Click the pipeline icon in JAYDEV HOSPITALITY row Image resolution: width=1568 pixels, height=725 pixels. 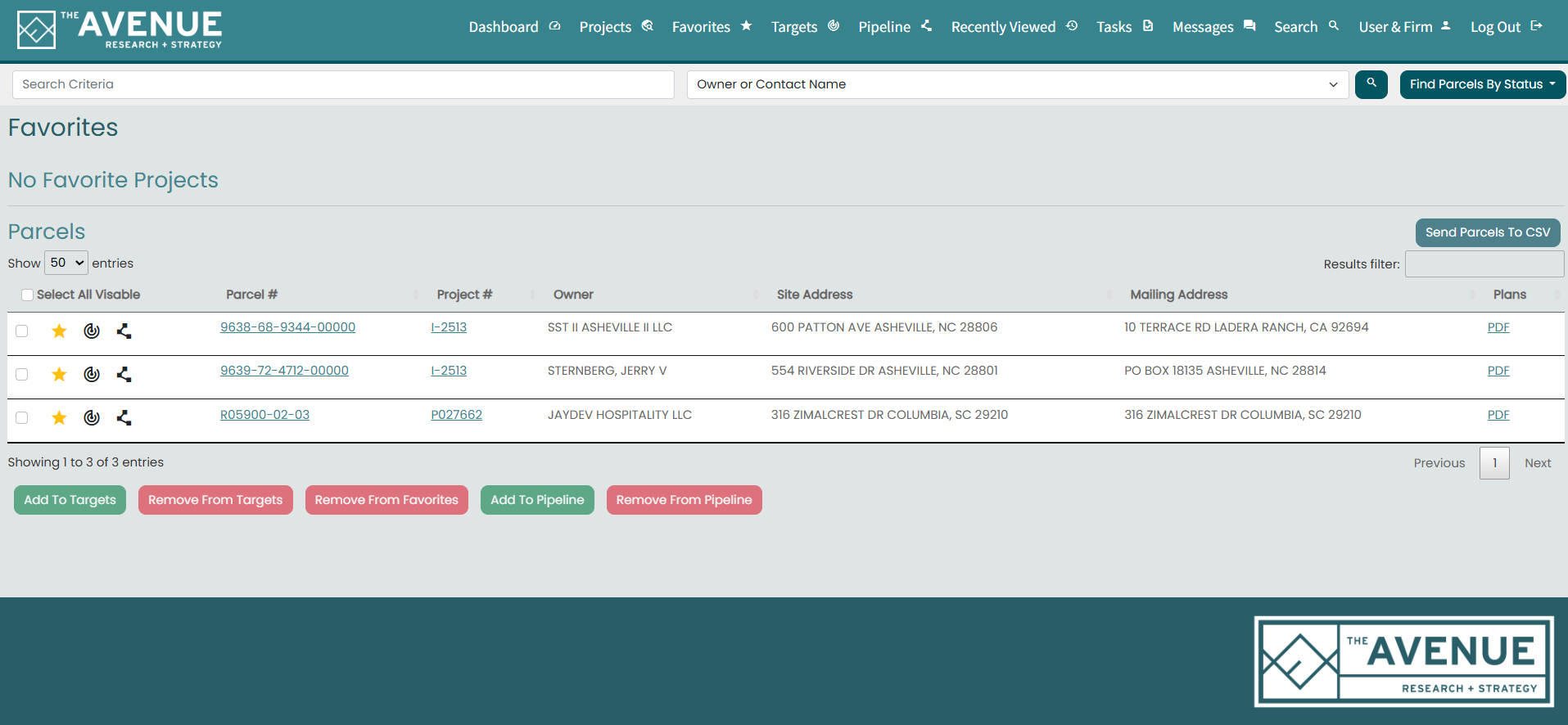[x=124, y=417]
